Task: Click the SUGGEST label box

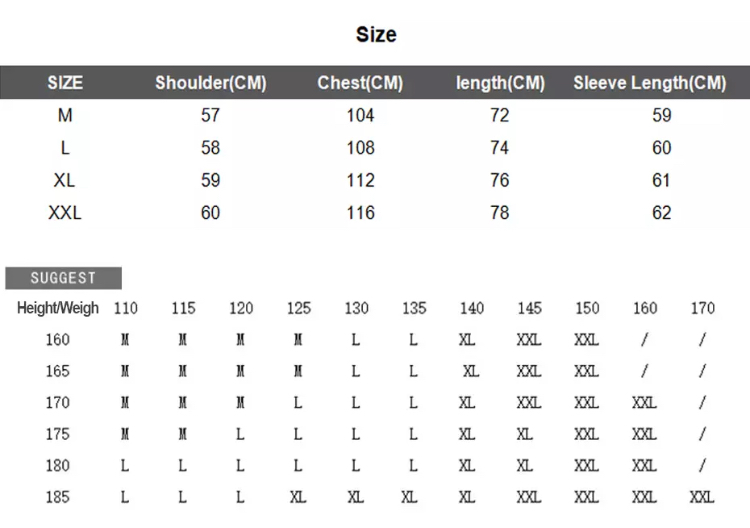Action: coord(64,278)
